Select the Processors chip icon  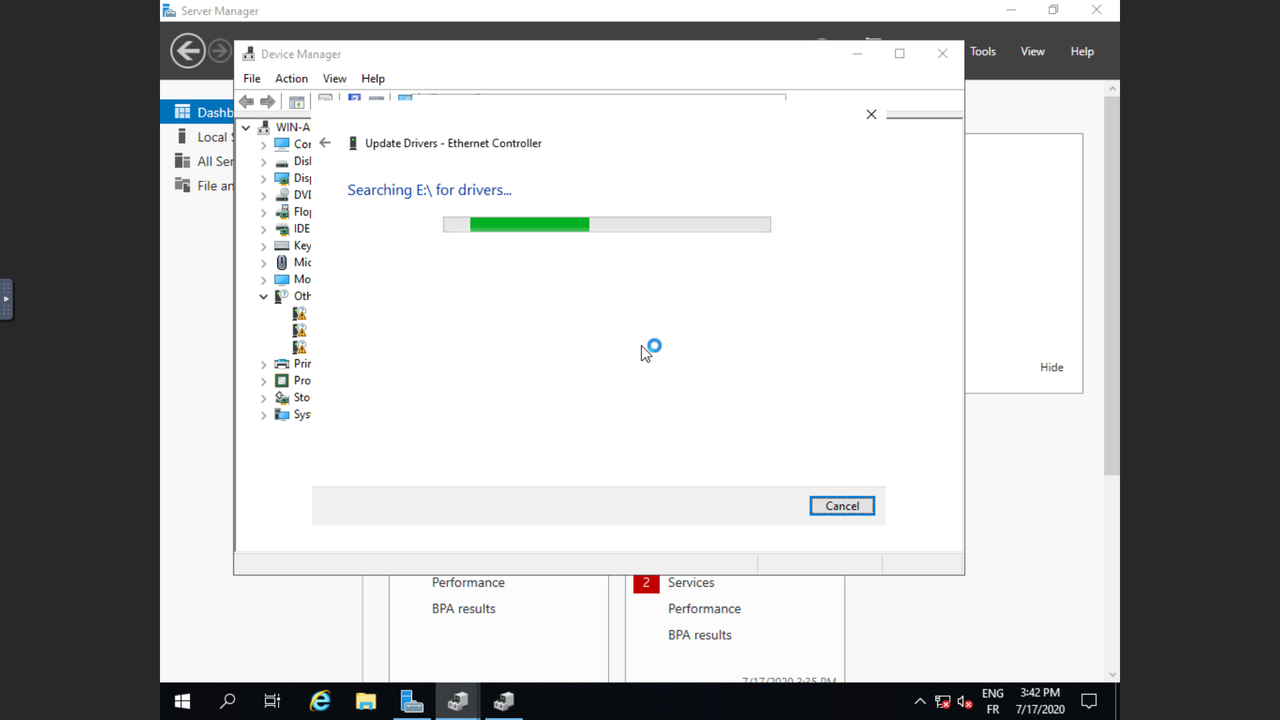(x=282, y=382)
